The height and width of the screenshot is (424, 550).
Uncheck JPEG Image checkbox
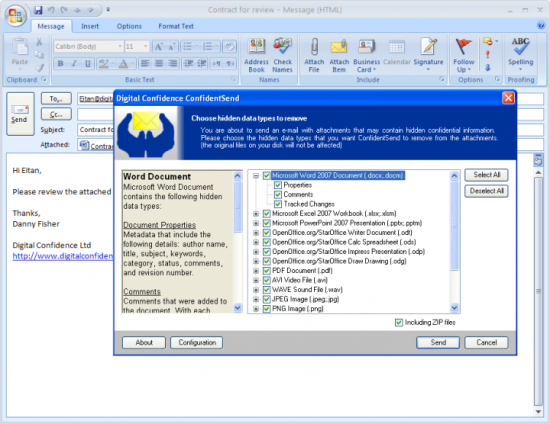(267, 299)
